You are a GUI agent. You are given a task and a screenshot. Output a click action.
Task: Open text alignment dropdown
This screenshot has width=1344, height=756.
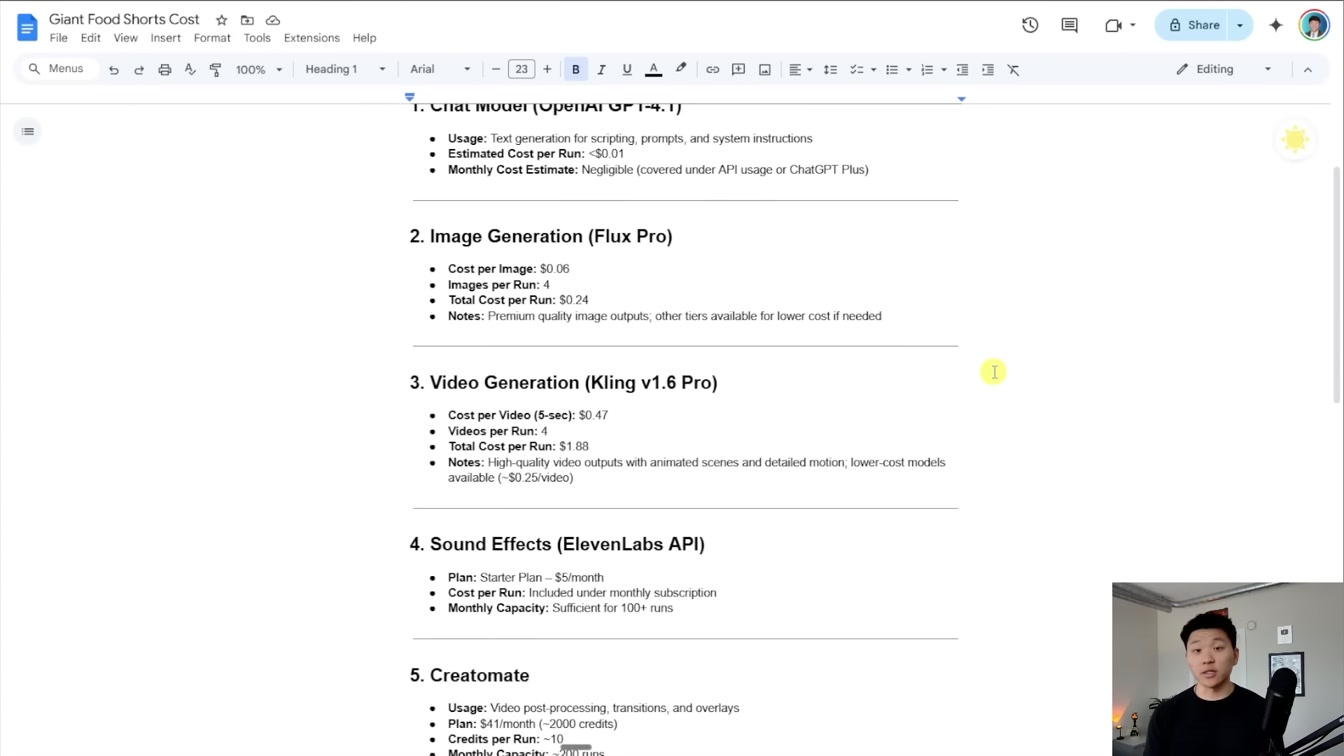(800, 69)
